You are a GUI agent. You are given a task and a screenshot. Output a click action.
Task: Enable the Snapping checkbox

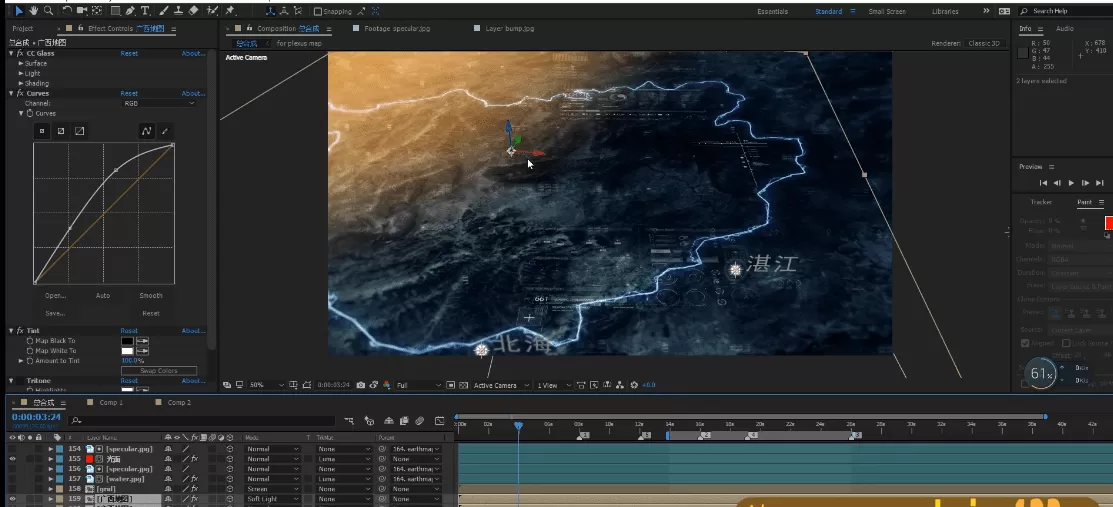click(318, 12)
